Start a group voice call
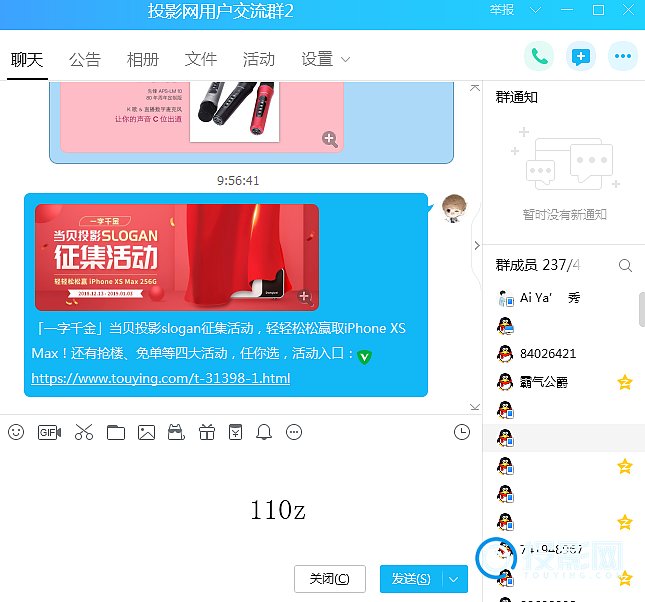The image size is (645, 602). tap(539, 56)
